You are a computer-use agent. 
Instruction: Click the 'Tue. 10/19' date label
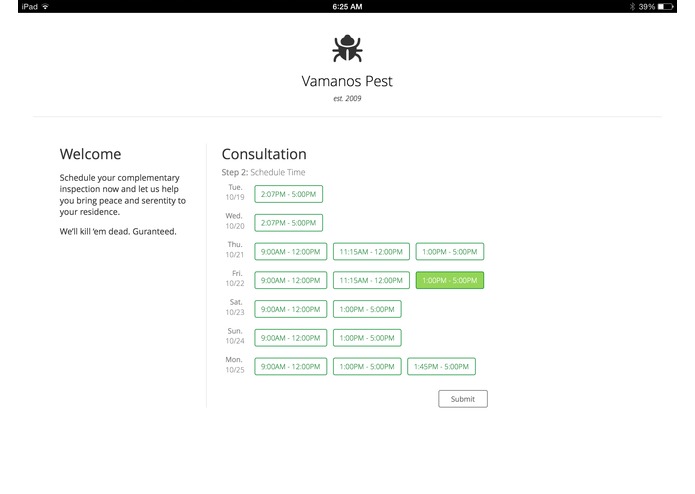(x=235, y=192)
